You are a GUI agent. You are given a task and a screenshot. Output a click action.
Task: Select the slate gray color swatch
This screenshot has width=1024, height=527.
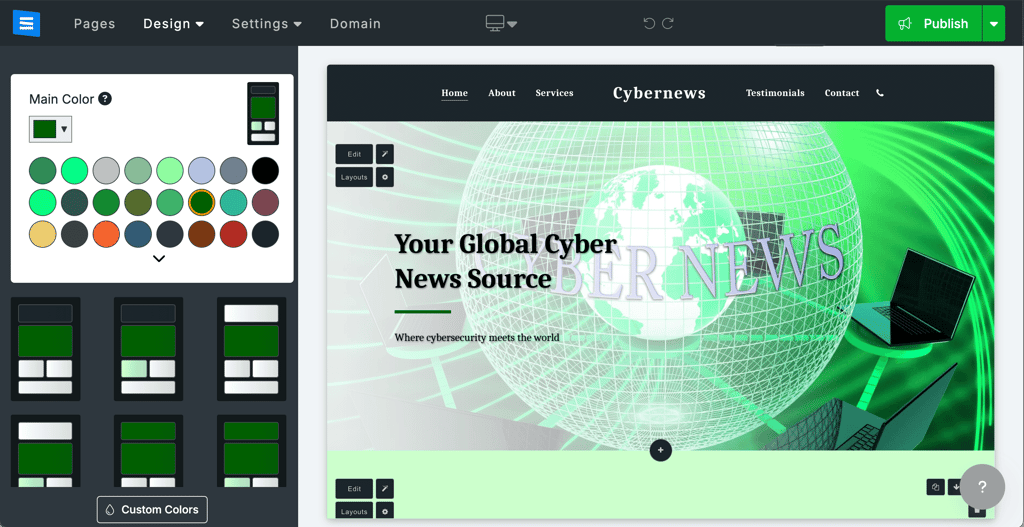tap(233, 170)
